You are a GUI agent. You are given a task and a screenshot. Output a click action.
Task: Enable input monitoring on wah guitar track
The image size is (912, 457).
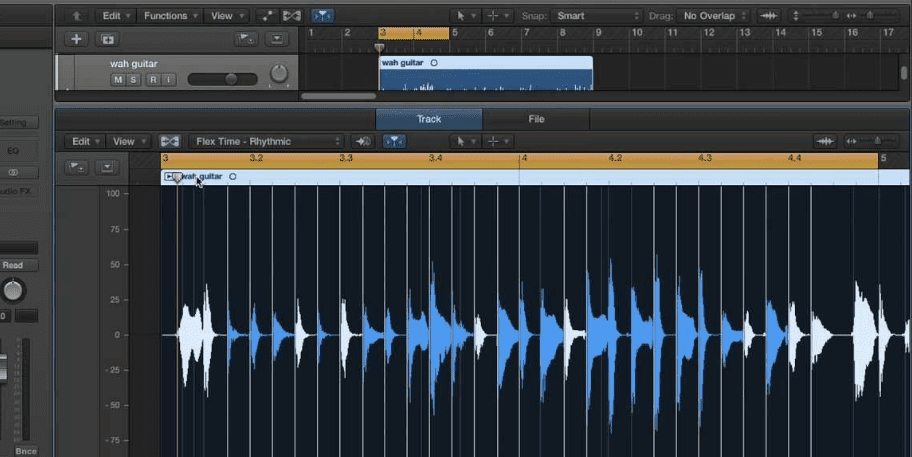pyautogui.click(x=169, y=80)
